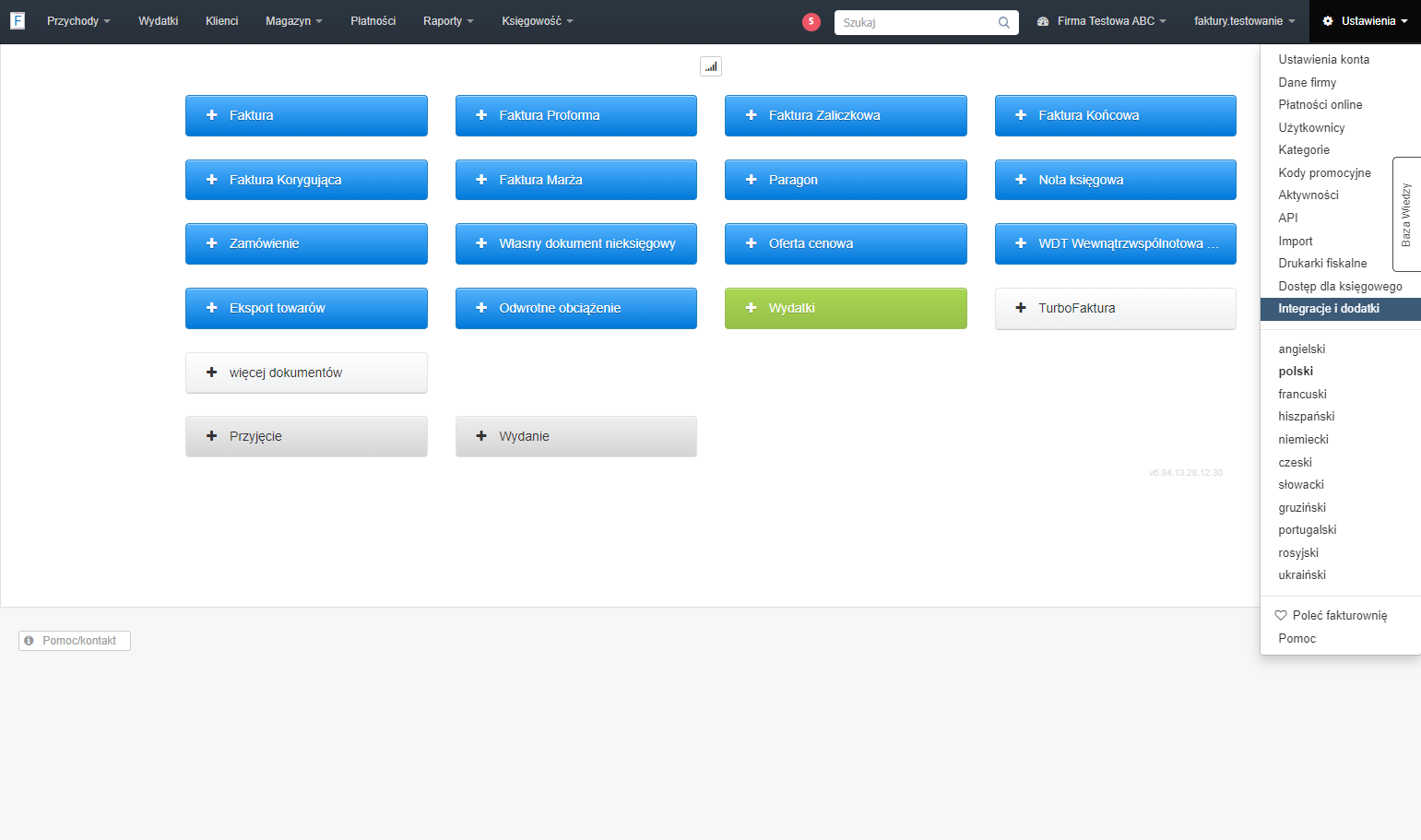
Task: Click the plus icon on więcej dokumentów
Action: (x=211, y=373)
